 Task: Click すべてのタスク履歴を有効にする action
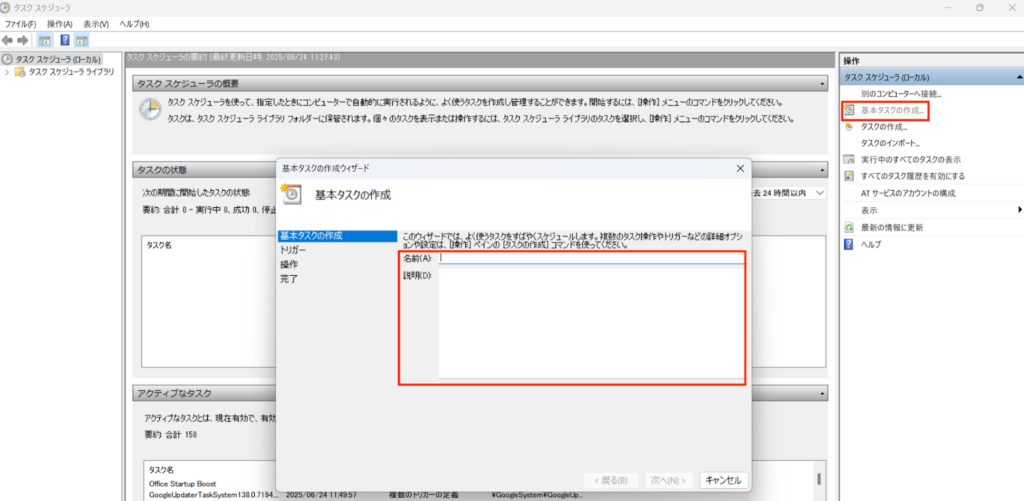pyautogui.click(x=912, y=176)
